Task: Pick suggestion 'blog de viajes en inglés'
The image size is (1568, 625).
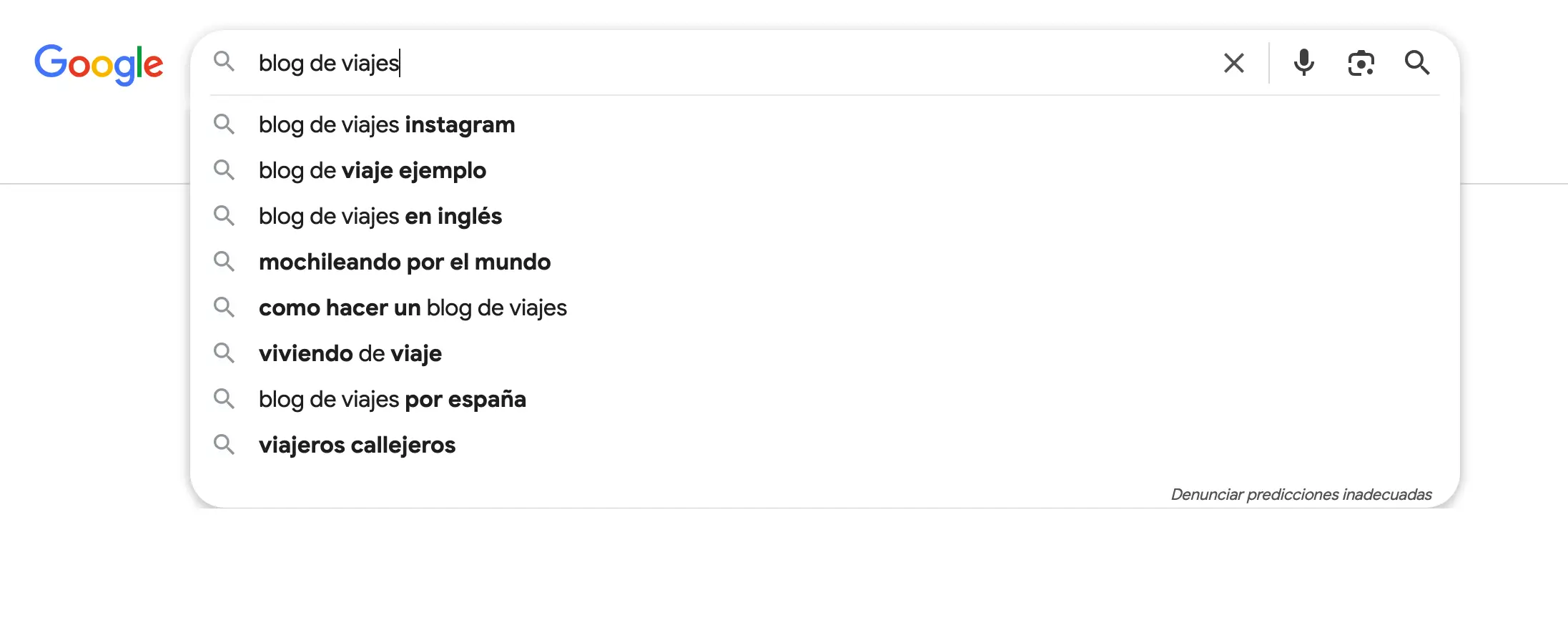Action: (x=824, y=216)
